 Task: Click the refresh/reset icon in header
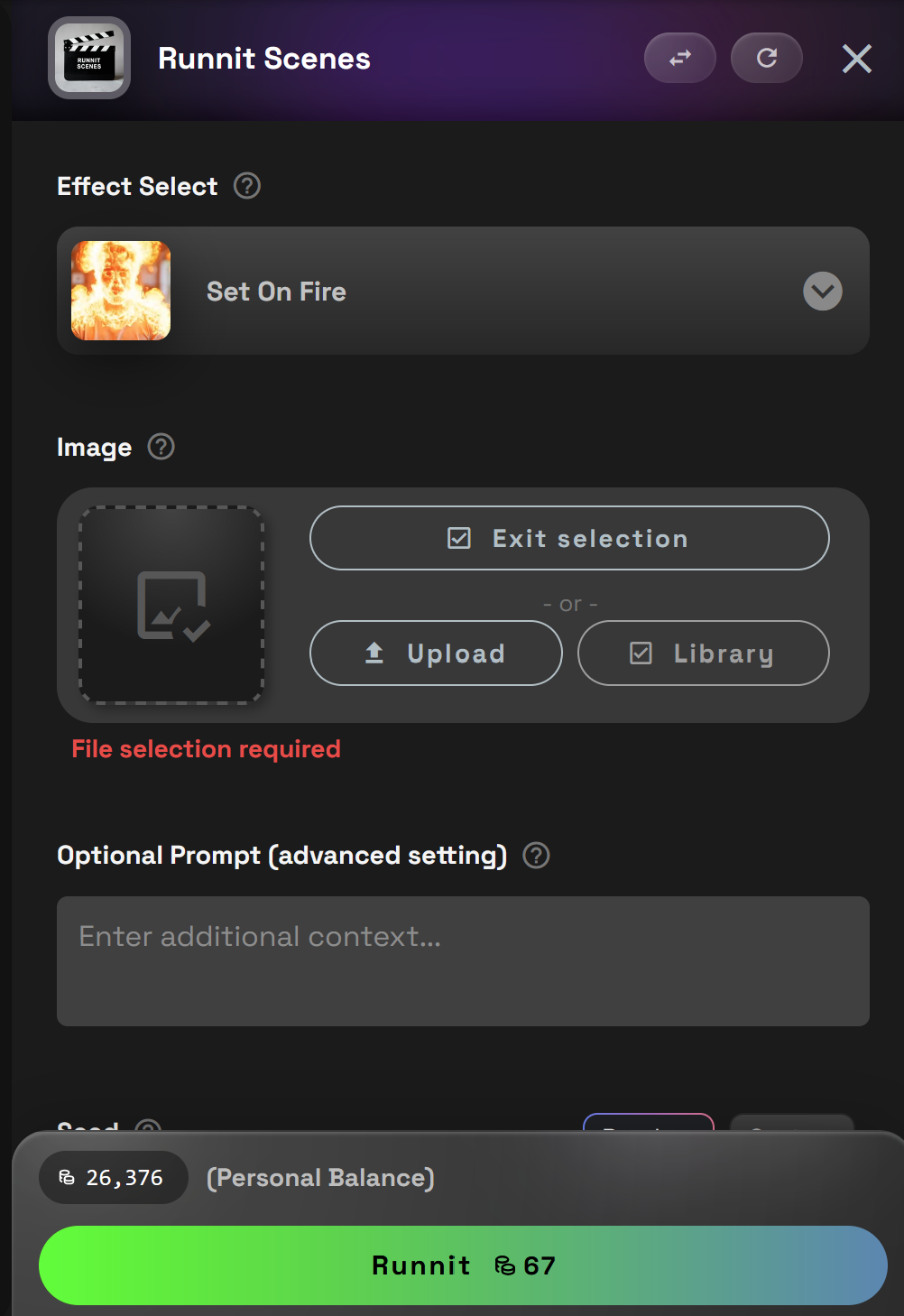767,58
